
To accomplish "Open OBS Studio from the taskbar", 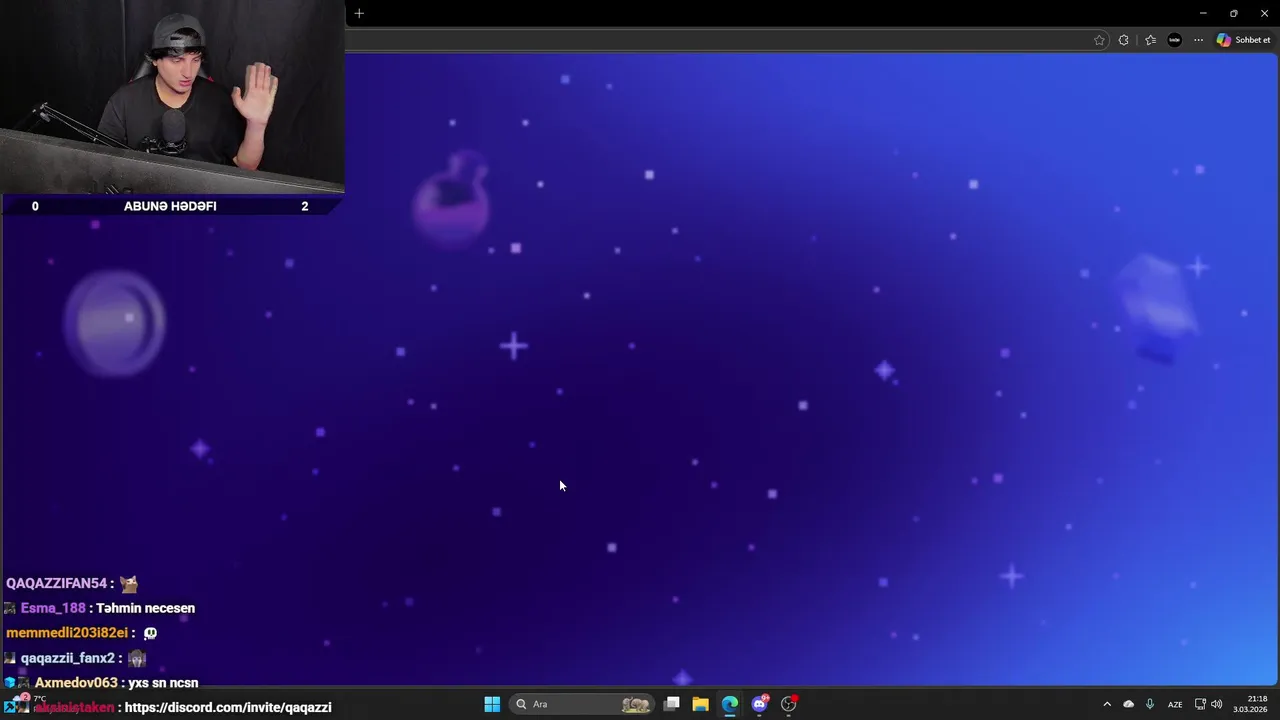I will tap(789, 704).
